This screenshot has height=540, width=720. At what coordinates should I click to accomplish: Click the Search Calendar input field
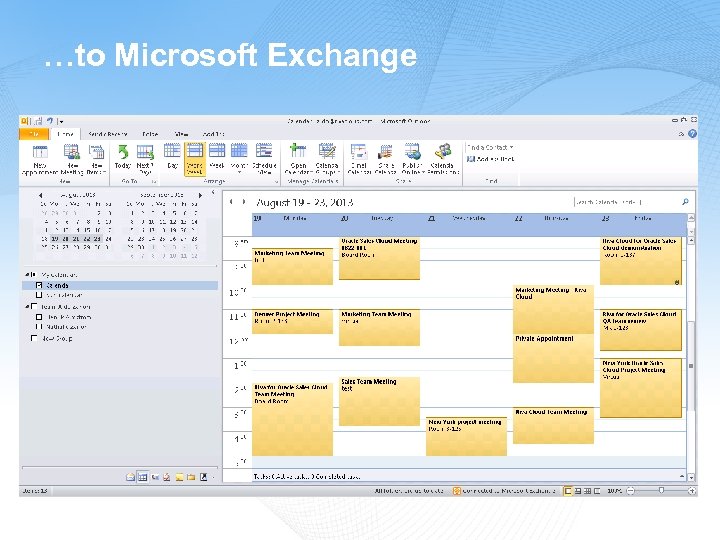pyautogui.click(x=626, y=202)
